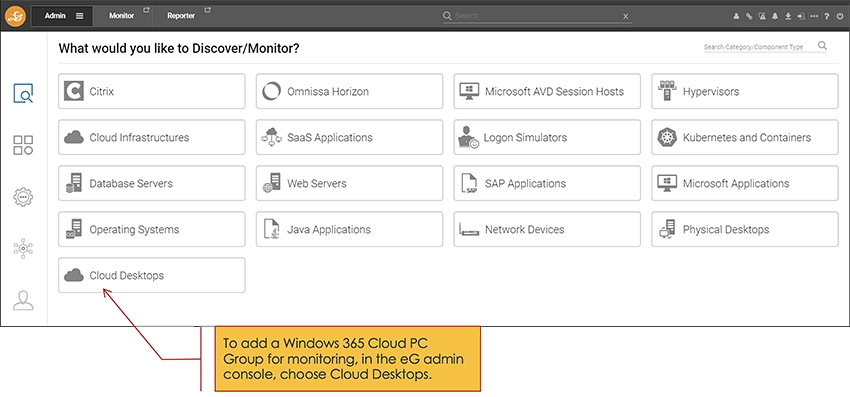Click the topology hub sidebar icon

coord(23,248)
